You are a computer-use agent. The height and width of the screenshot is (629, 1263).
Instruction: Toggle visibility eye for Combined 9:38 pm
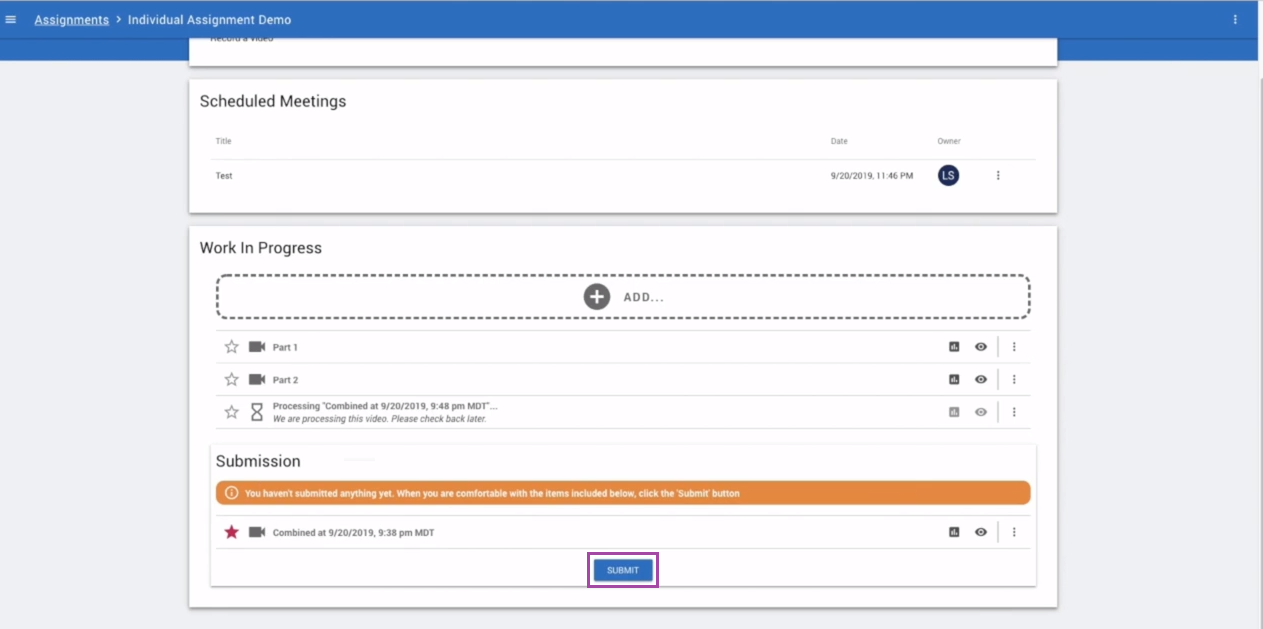pos(981,532)
